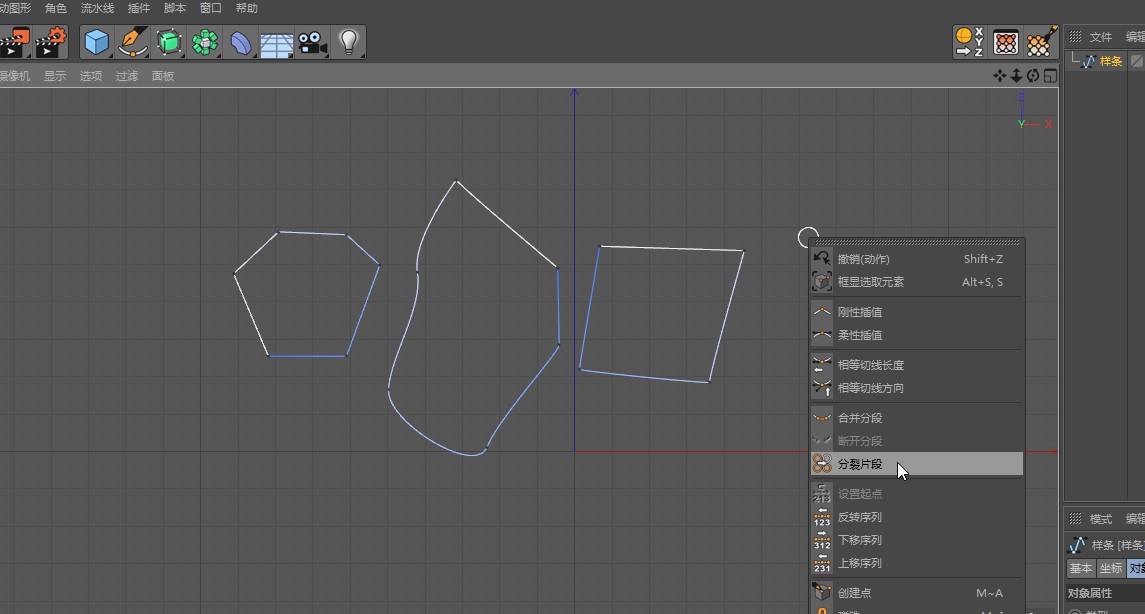The height and width of the screenshot is (614, 1145).
Task: Choose 相等切线长度 from context menu
Action: point(916,365)
